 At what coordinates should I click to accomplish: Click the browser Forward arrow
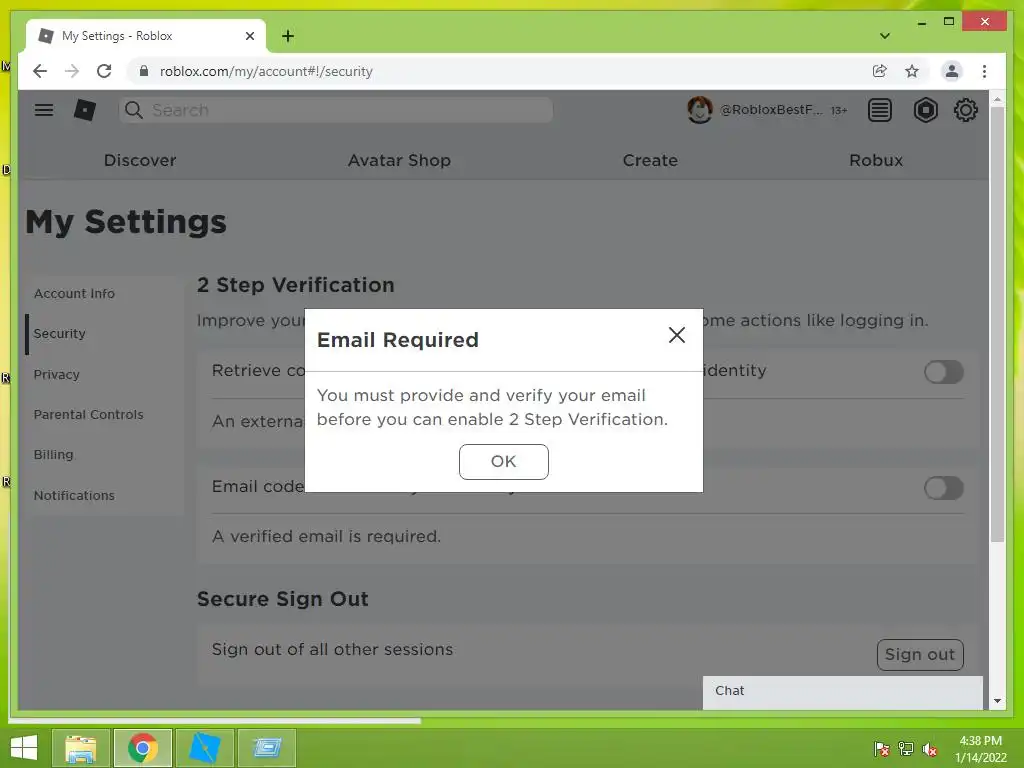pyautogui.click(x=72, y=71)
